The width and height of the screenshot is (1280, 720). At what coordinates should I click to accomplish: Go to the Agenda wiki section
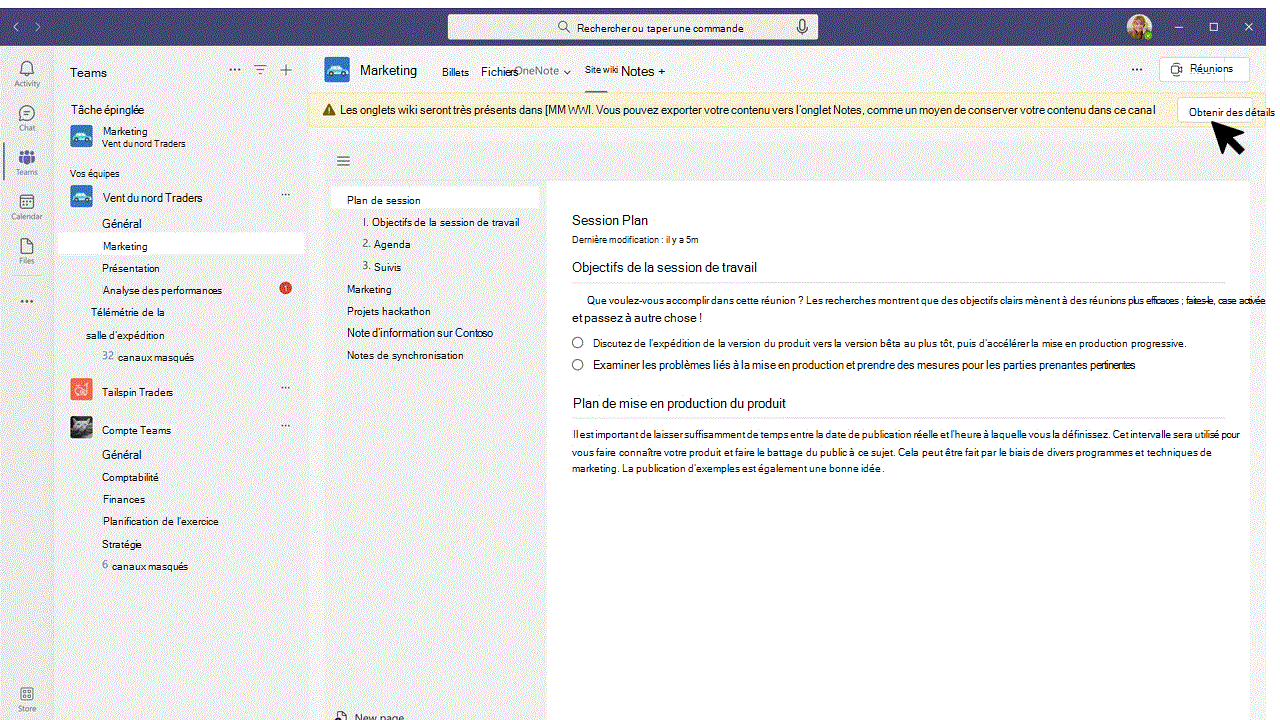pos(386,244)
